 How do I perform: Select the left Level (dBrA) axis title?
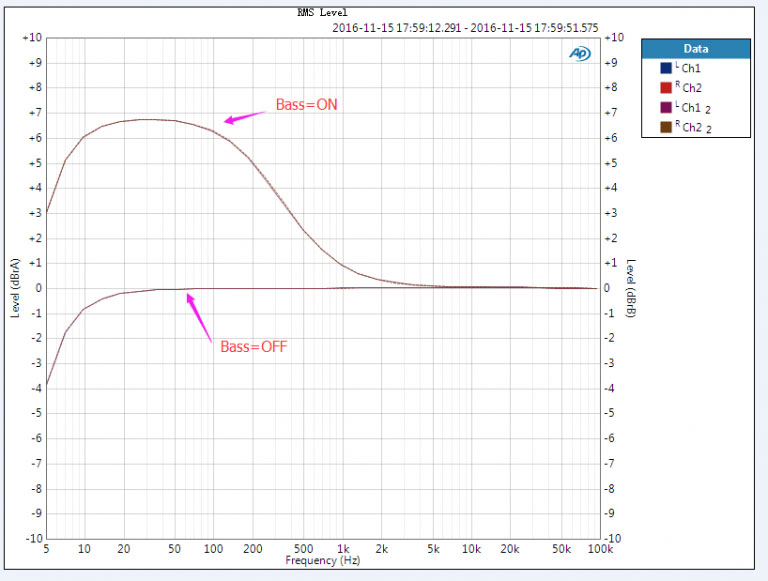coord(15,288)
